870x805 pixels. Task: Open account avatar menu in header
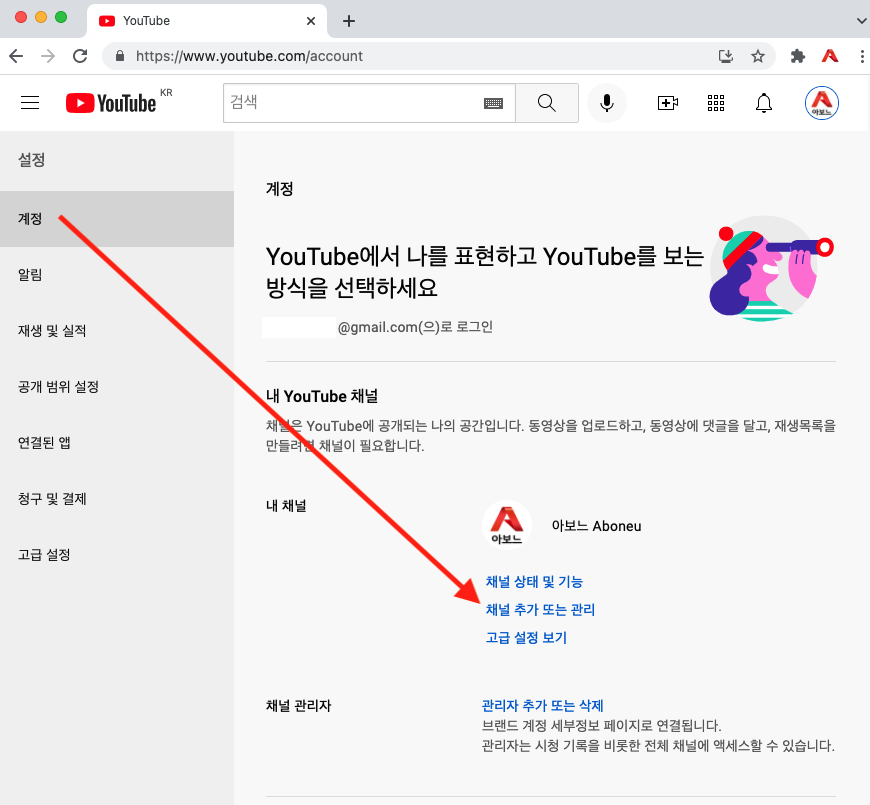(822, 103)
